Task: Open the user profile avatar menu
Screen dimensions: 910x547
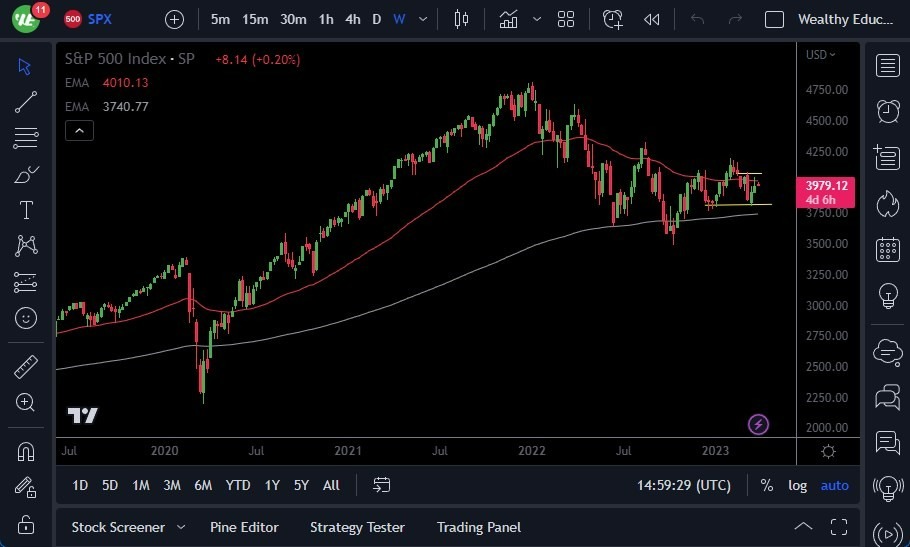Action: 27,19
